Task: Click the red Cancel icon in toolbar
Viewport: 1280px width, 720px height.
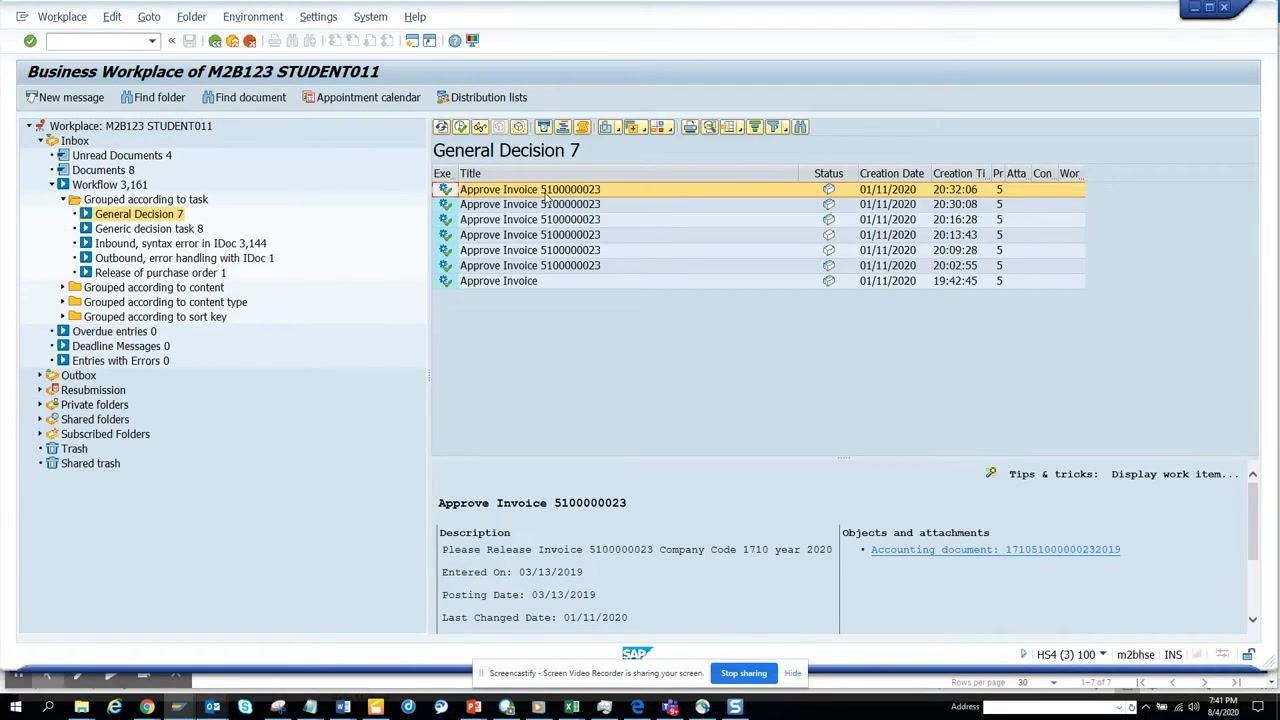Action: pos(250,41)
